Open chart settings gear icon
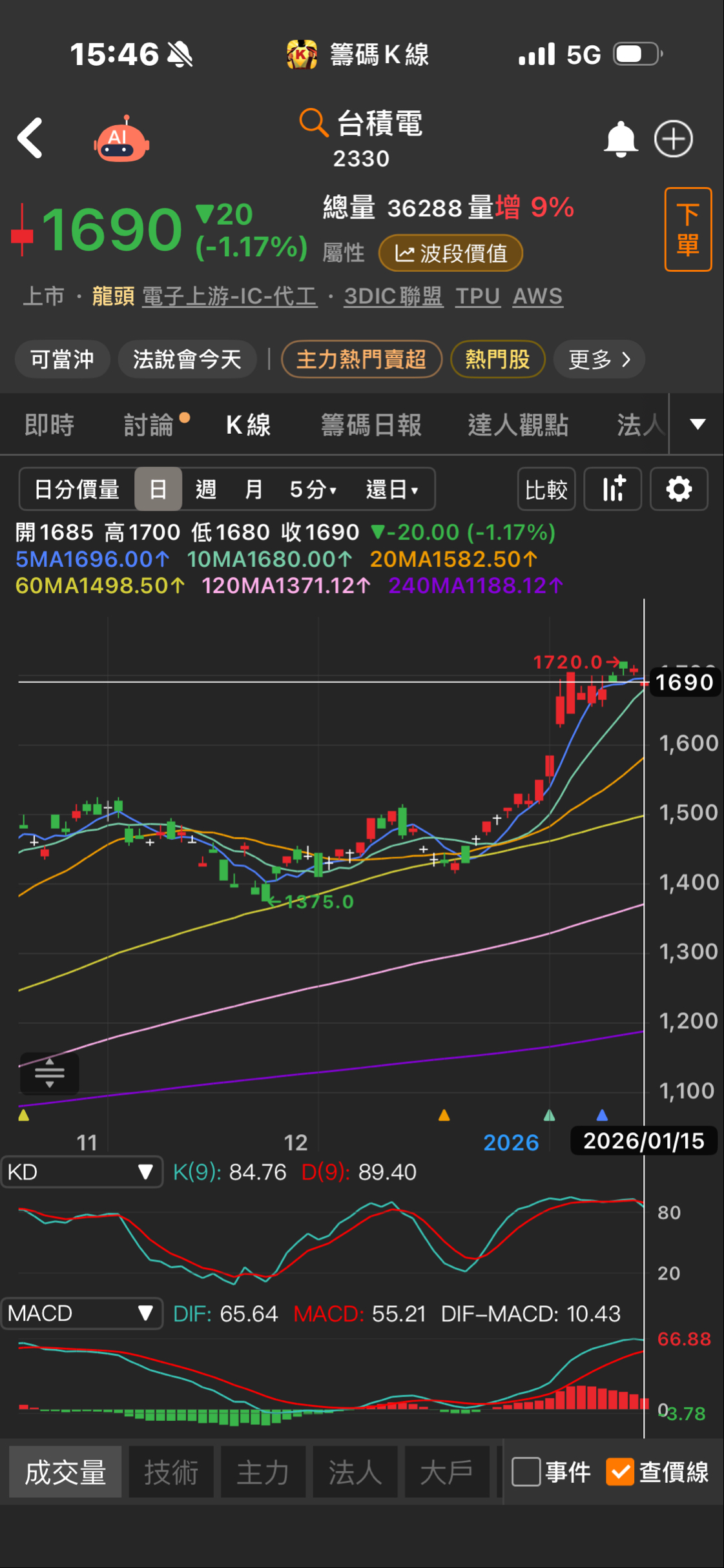The width and height of the screenshot is (724, 1568). click(x=679, y=489)
